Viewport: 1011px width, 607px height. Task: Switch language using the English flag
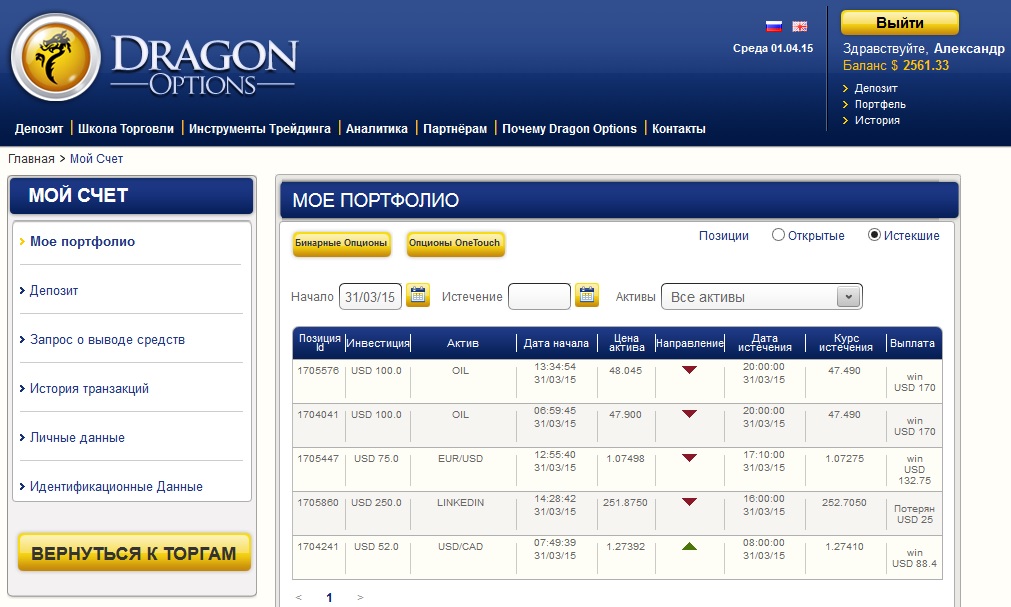800,26
